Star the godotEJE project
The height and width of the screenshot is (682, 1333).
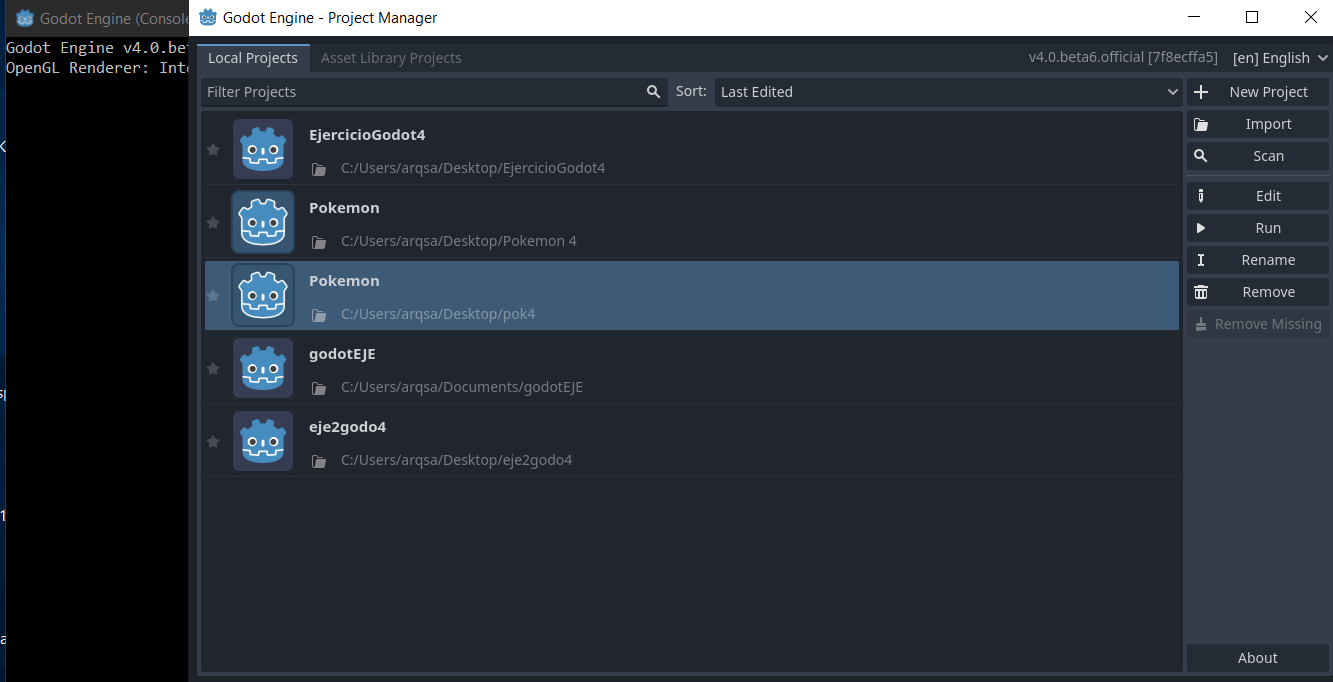point(213,368)
